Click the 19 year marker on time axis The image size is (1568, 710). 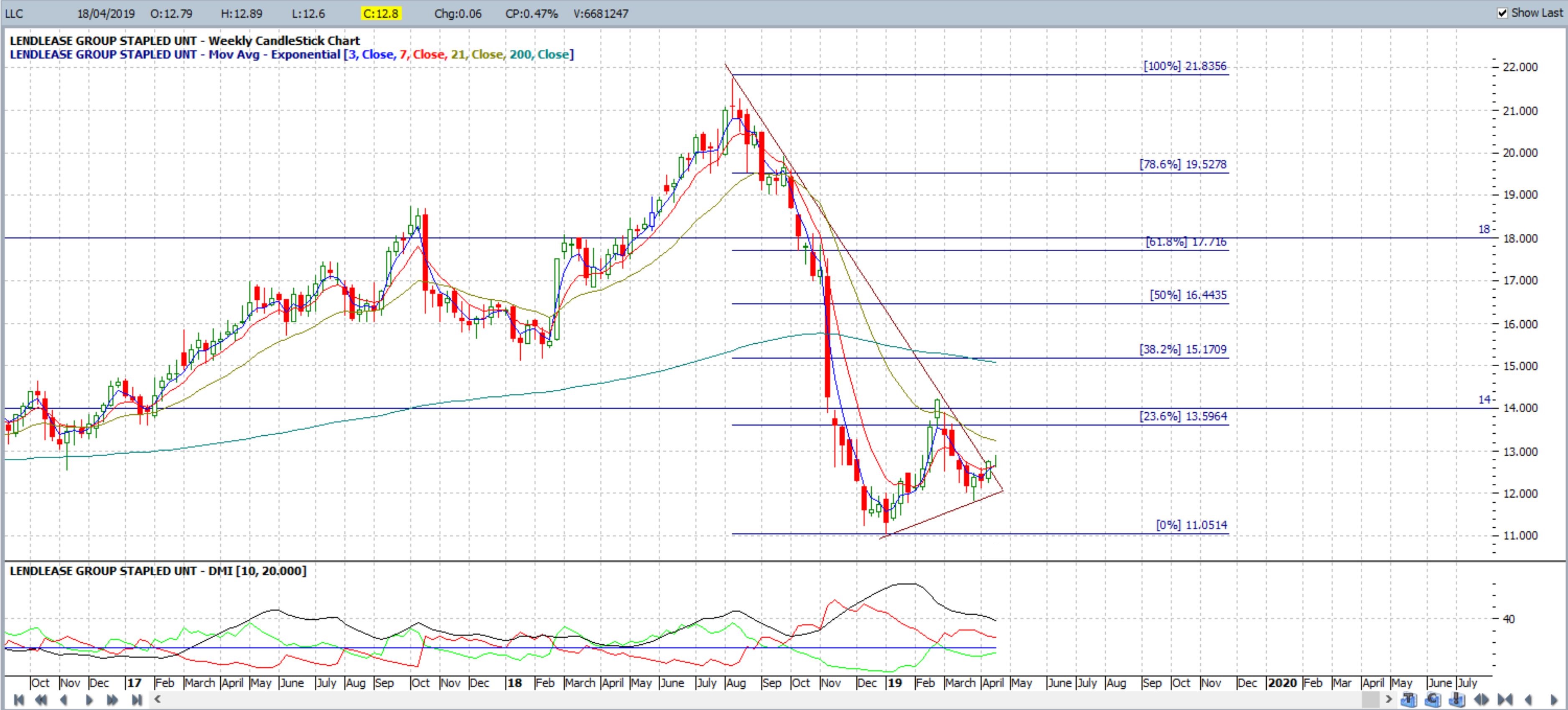894,683
